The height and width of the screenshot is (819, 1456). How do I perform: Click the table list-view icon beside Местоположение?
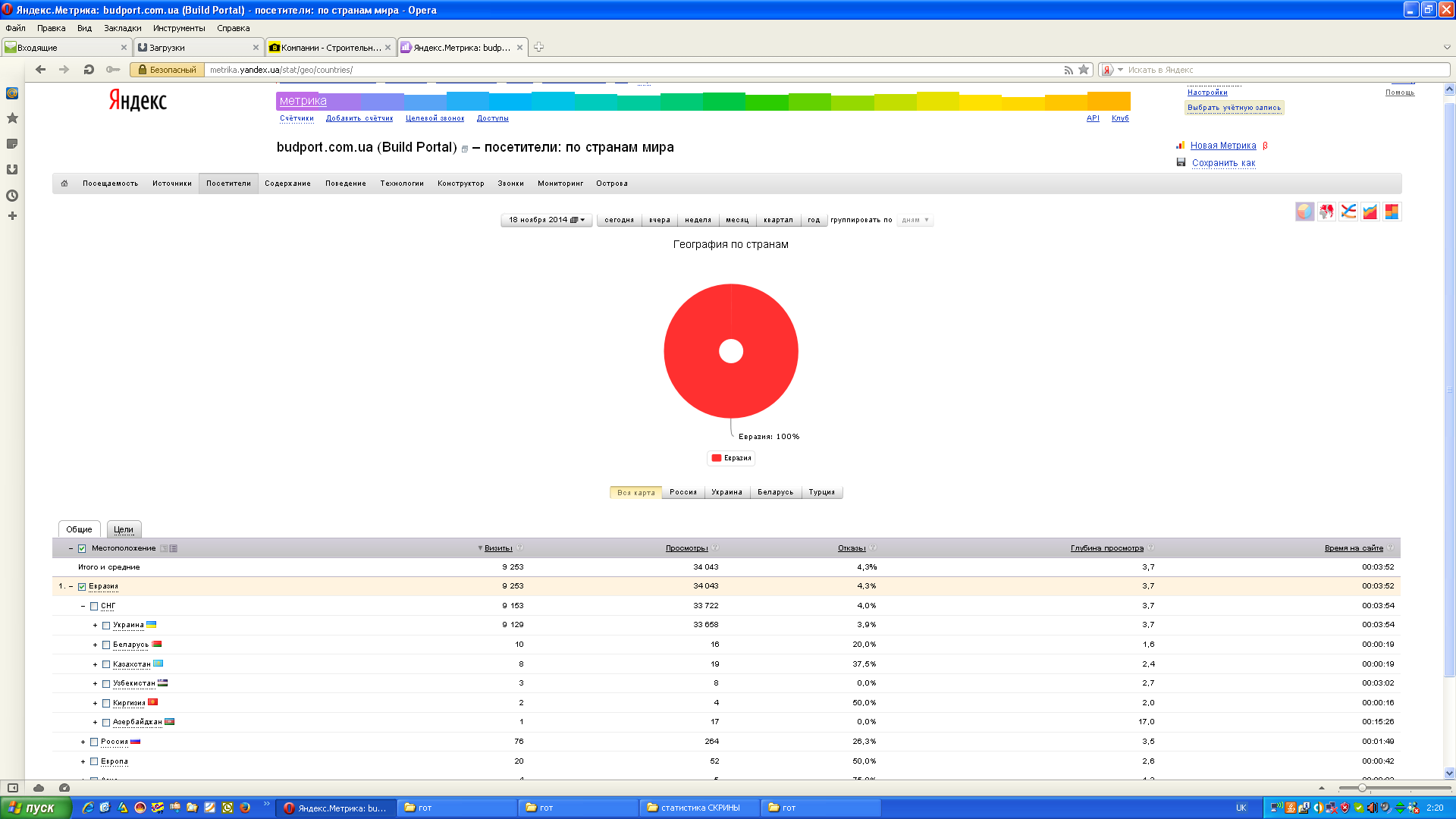pos(174,548)
